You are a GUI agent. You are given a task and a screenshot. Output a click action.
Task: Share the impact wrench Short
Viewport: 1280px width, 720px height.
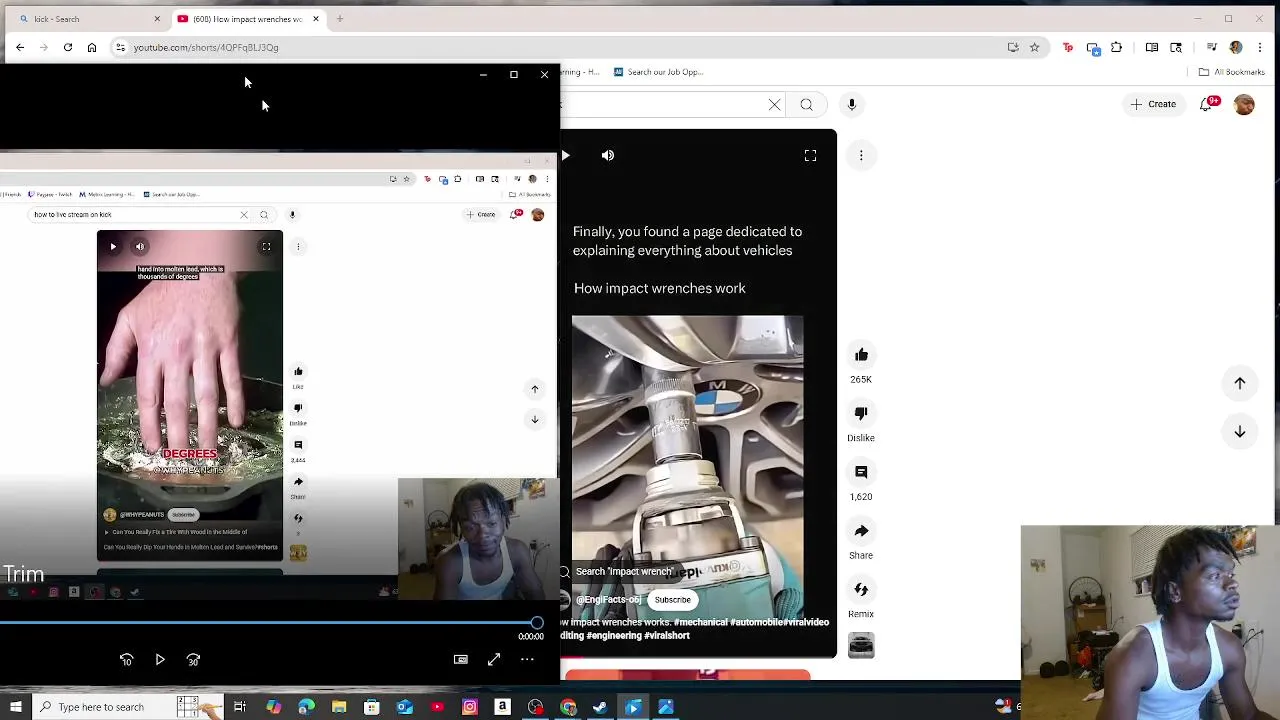[861, 531]
